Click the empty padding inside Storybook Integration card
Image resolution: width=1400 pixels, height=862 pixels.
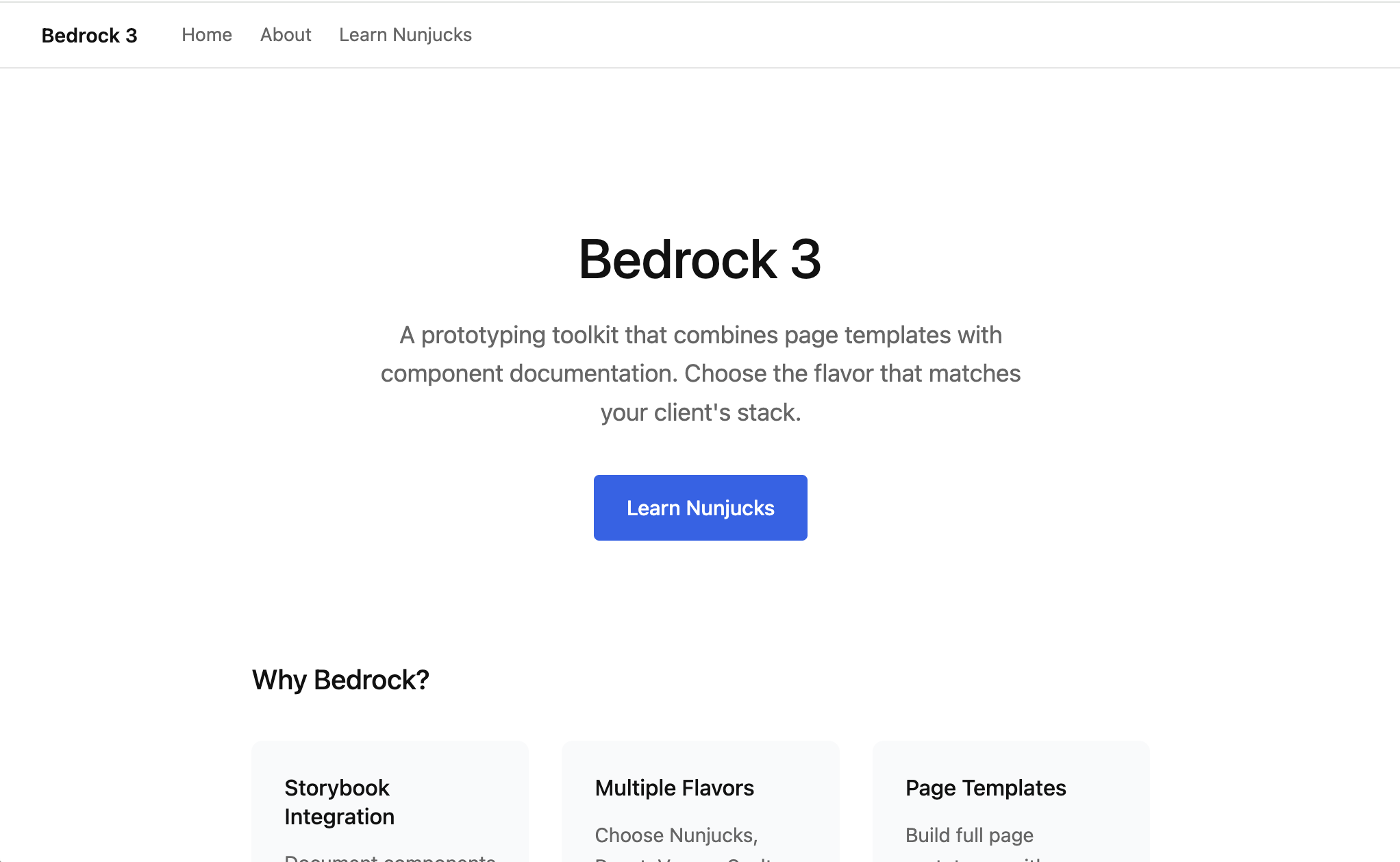466,761
